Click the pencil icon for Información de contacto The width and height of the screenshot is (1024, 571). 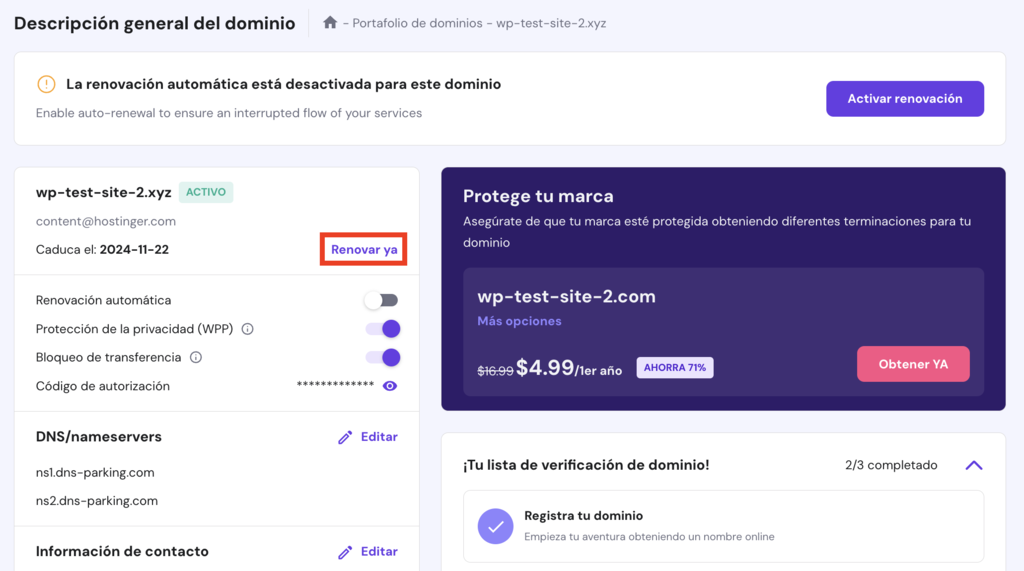(x=345, y=552)
